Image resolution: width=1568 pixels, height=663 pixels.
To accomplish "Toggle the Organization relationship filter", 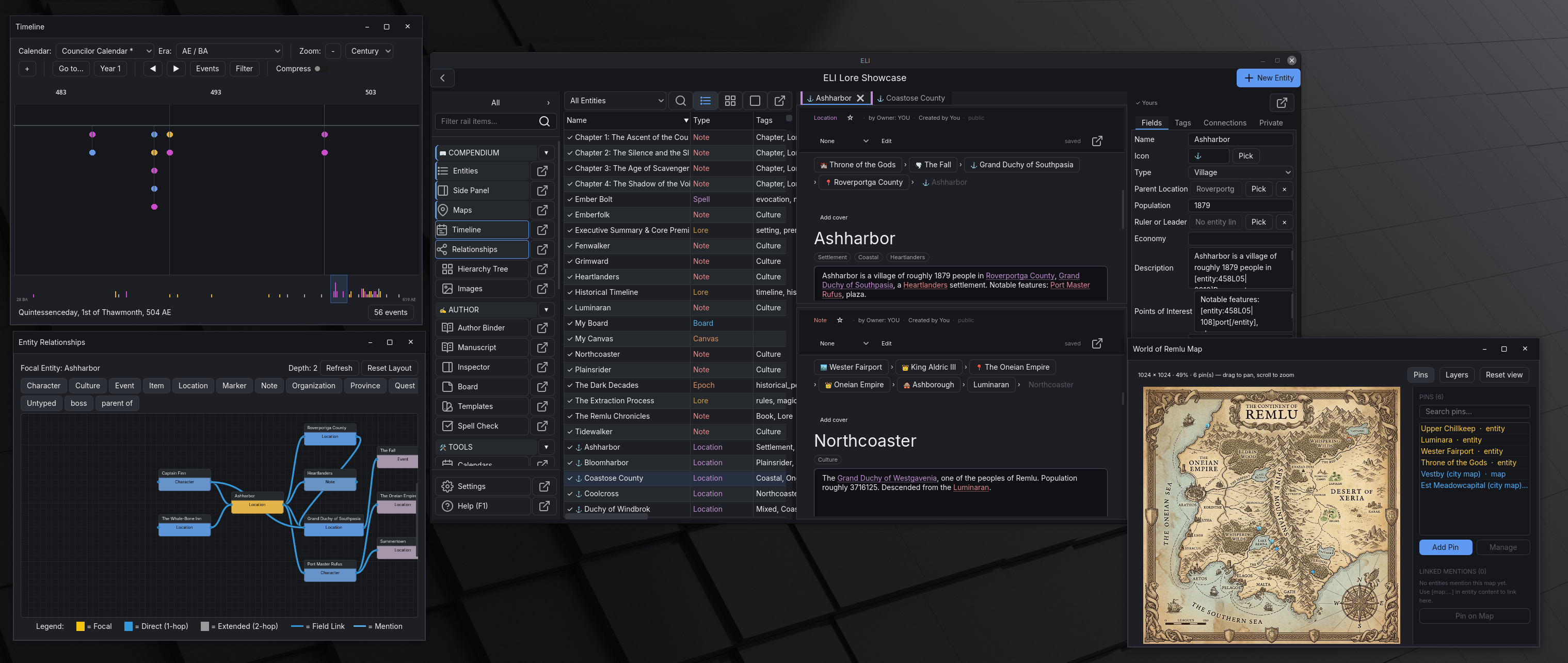I will pos(313,386).
